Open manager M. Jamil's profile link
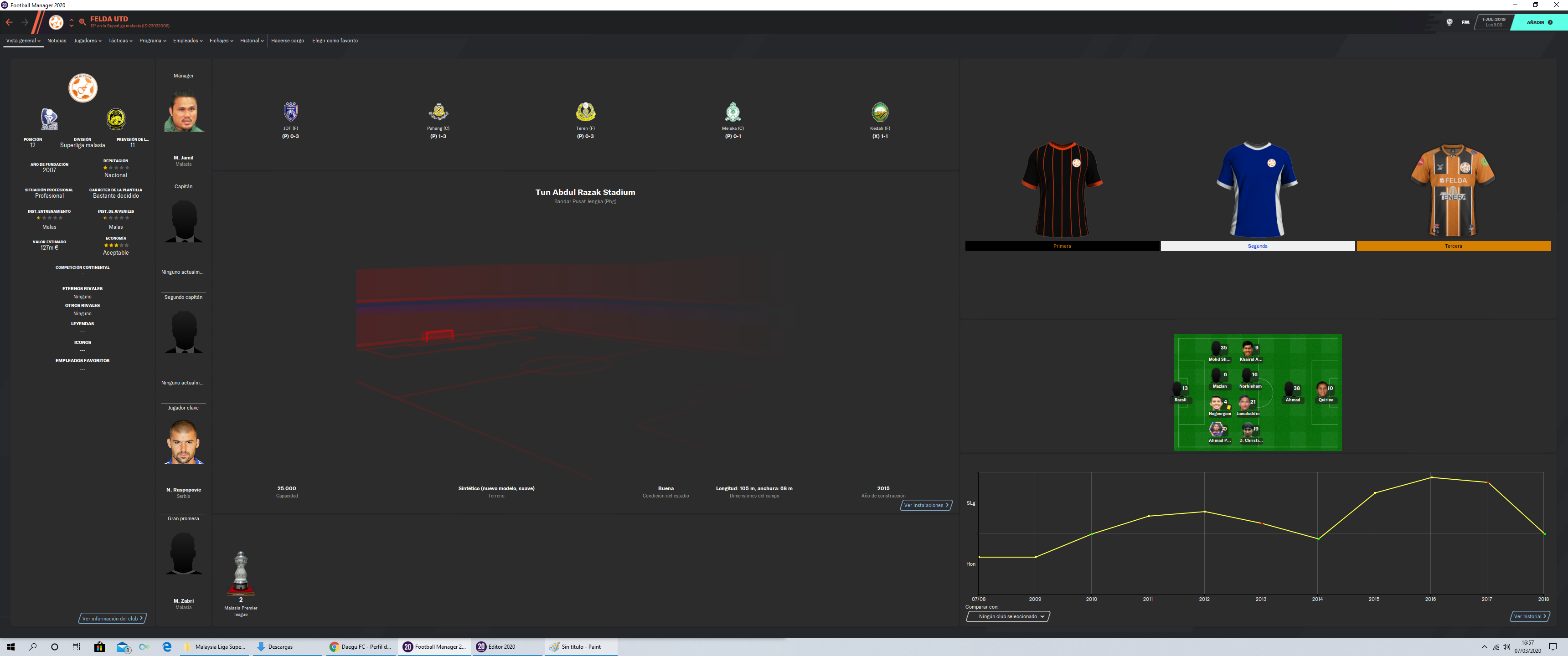Screen dimensions: 1568x656 click(x=183, y=158)
